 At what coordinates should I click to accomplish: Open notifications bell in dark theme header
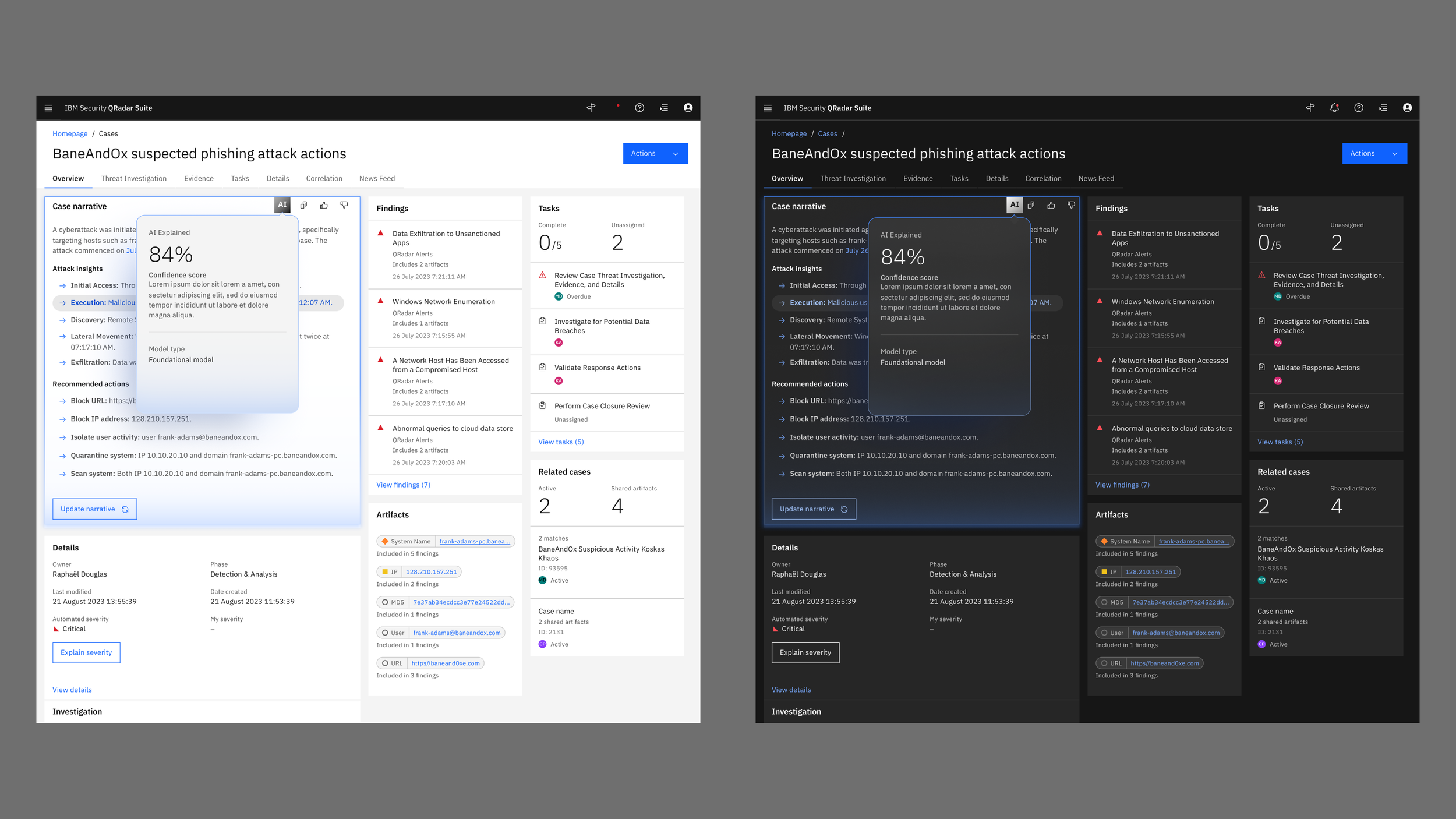[1334, 108]
